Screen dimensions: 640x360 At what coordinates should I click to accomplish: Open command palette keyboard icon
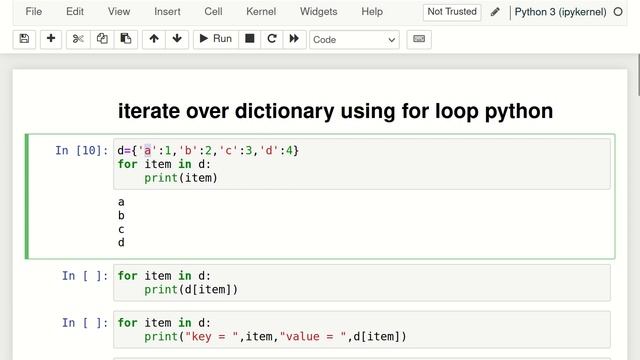click(419, 39)
